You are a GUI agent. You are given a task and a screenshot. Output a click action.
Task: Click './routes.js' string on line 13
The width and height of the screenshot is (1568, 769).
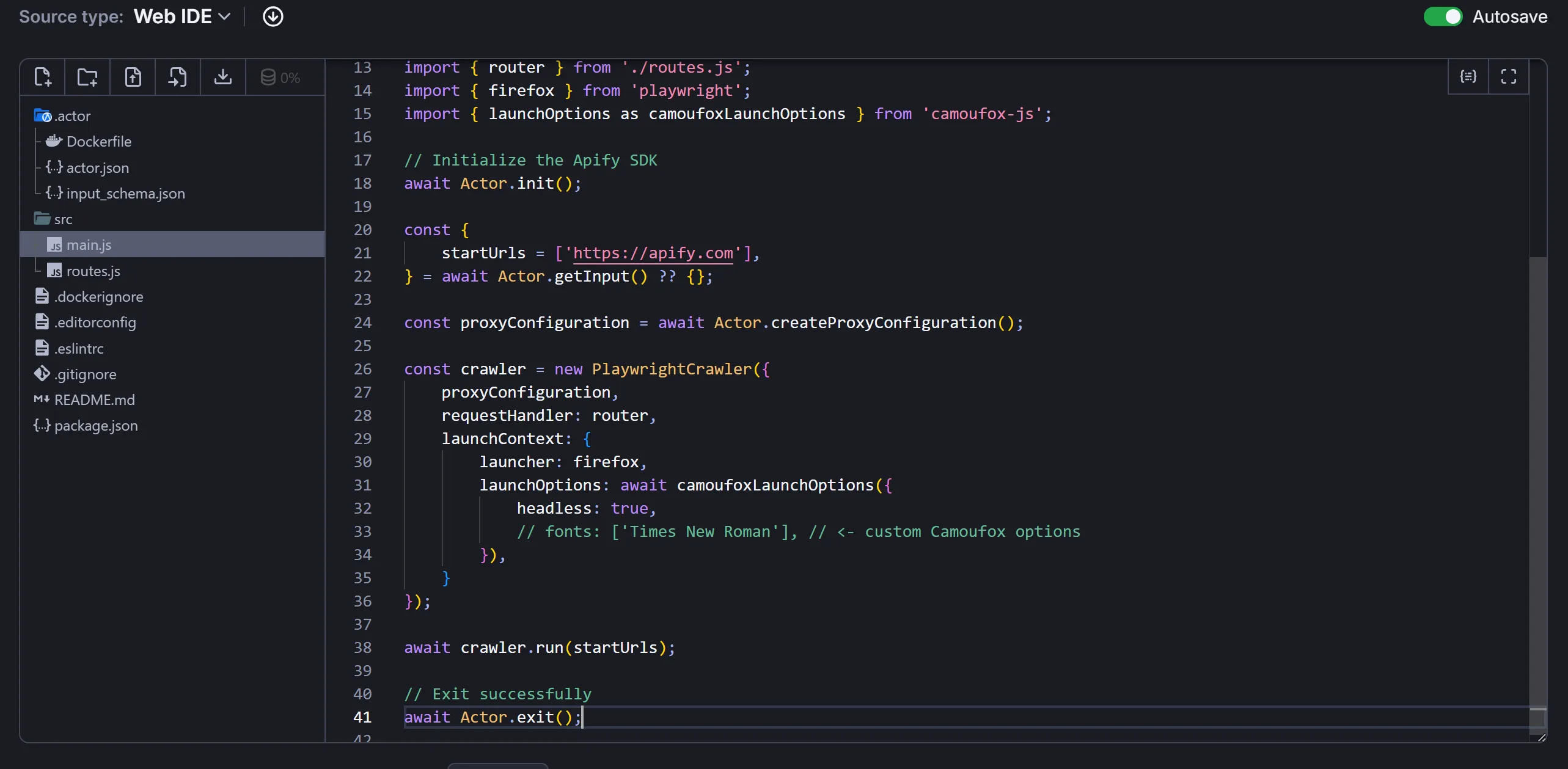[x=681, y=67]
